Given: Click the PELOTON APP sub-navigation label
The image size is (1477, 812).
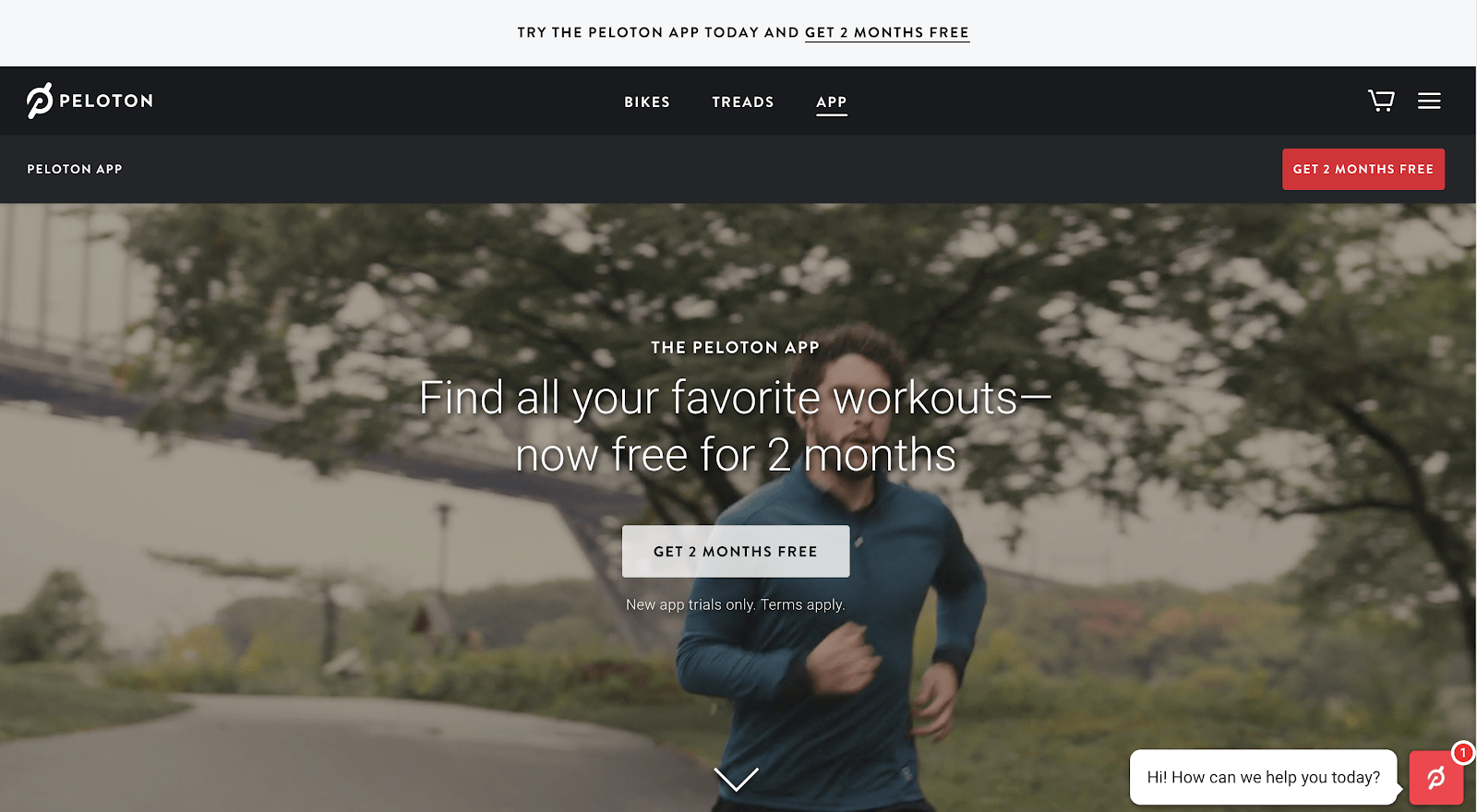Looking at the screenshot, I should pyautogui.click(x=75, y=169).
